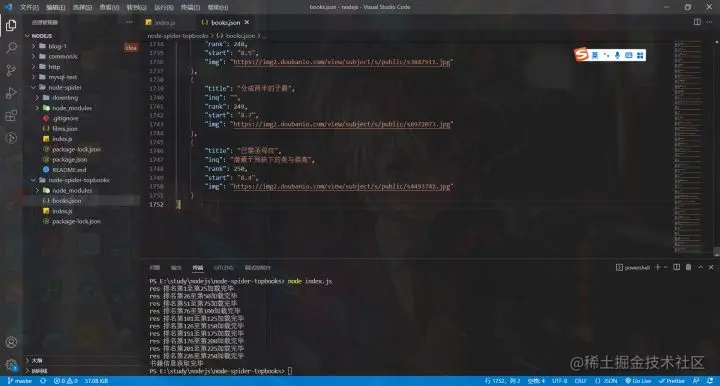
Task: Click the Sogou microphone voice input icon
Action: pos(617,56)
